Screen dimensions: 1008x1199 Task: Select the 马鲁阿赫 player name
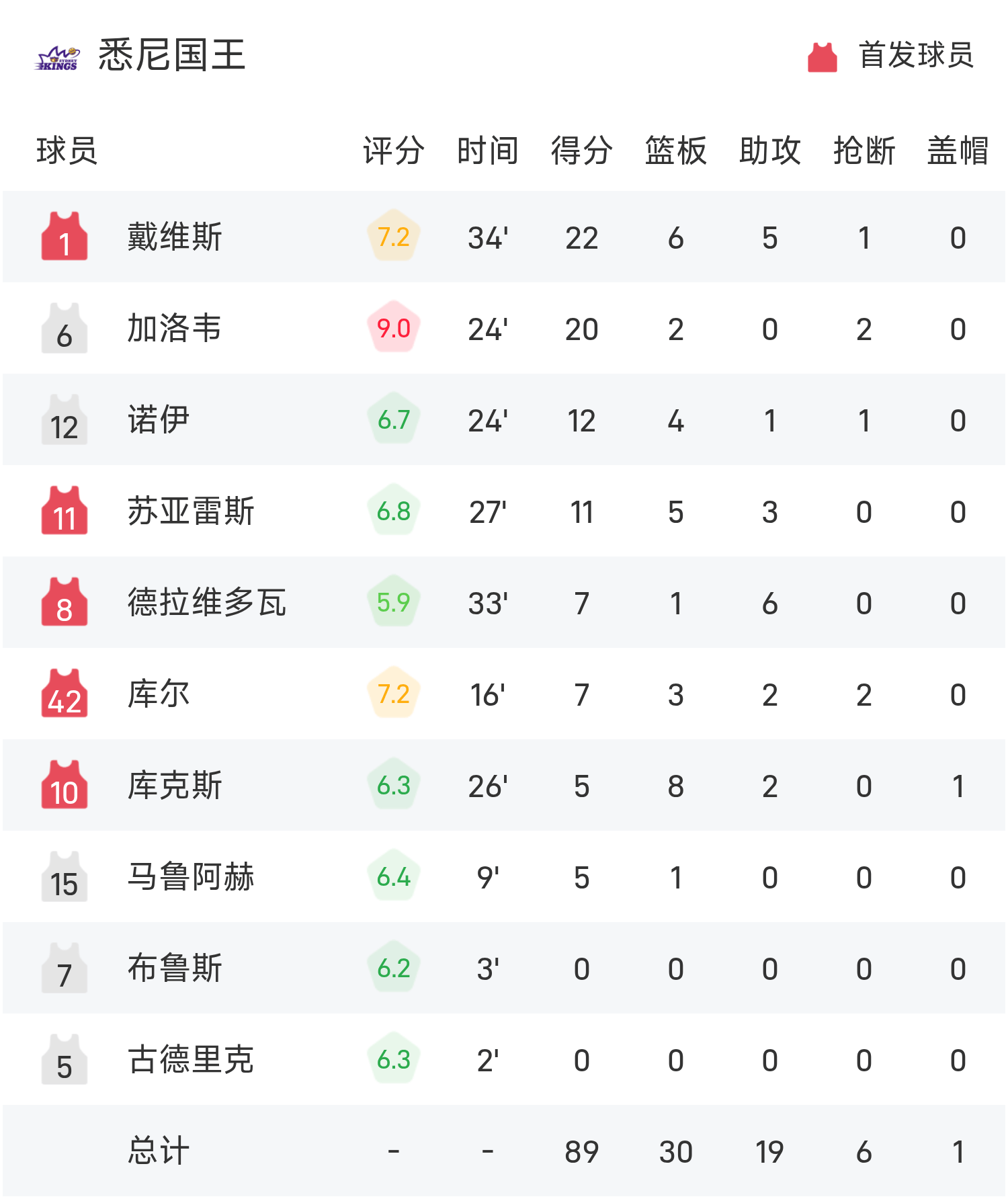pos(191,877)
